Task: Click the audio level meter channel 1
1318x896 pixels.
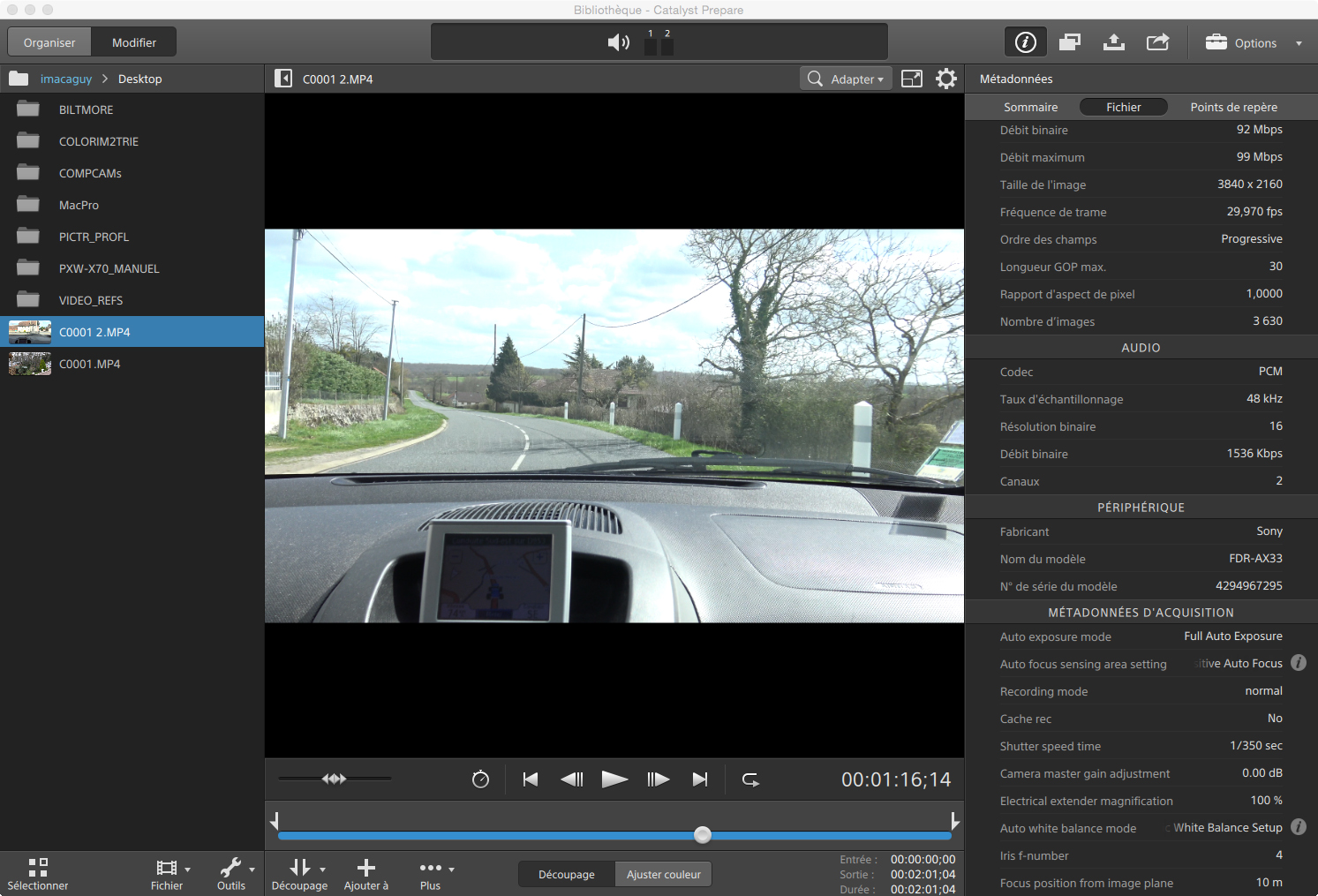Action: click(651, 47)
